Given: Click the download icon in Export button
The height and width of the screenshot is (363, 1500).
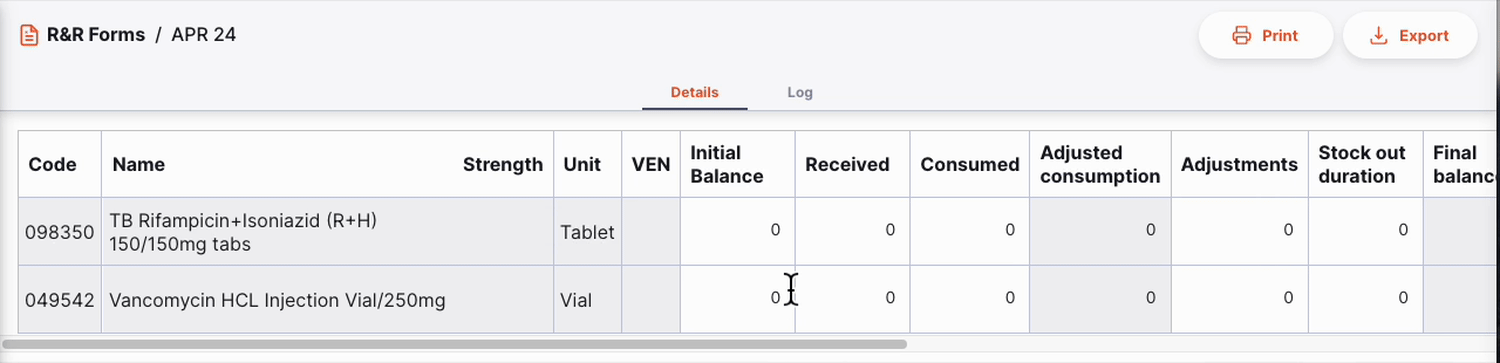Looking at the screenshot, I should coord(1378,36).
